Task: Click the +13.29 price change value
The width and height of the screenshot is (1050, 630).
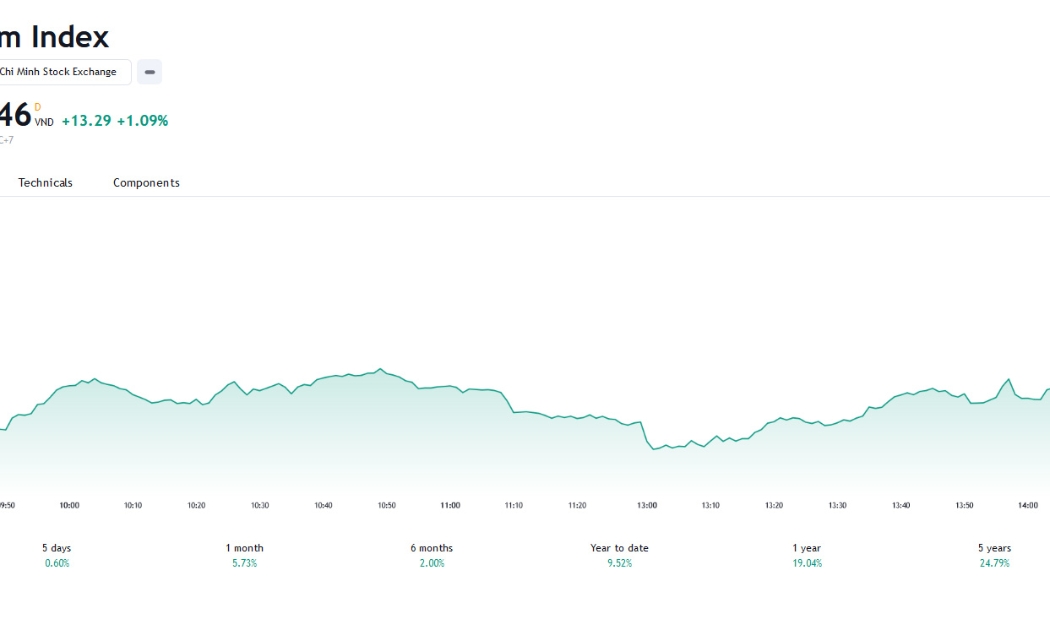Action: tap(86, 121)
